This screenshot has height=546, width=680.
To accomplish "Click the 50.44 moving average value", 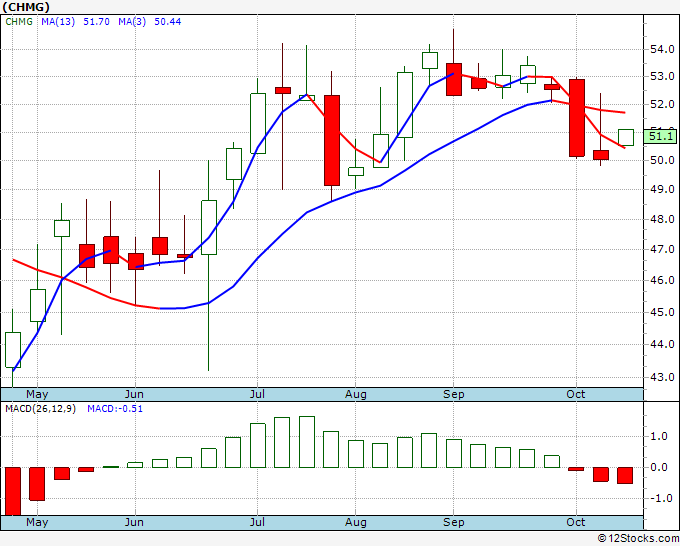I will (x=168, y=22).
